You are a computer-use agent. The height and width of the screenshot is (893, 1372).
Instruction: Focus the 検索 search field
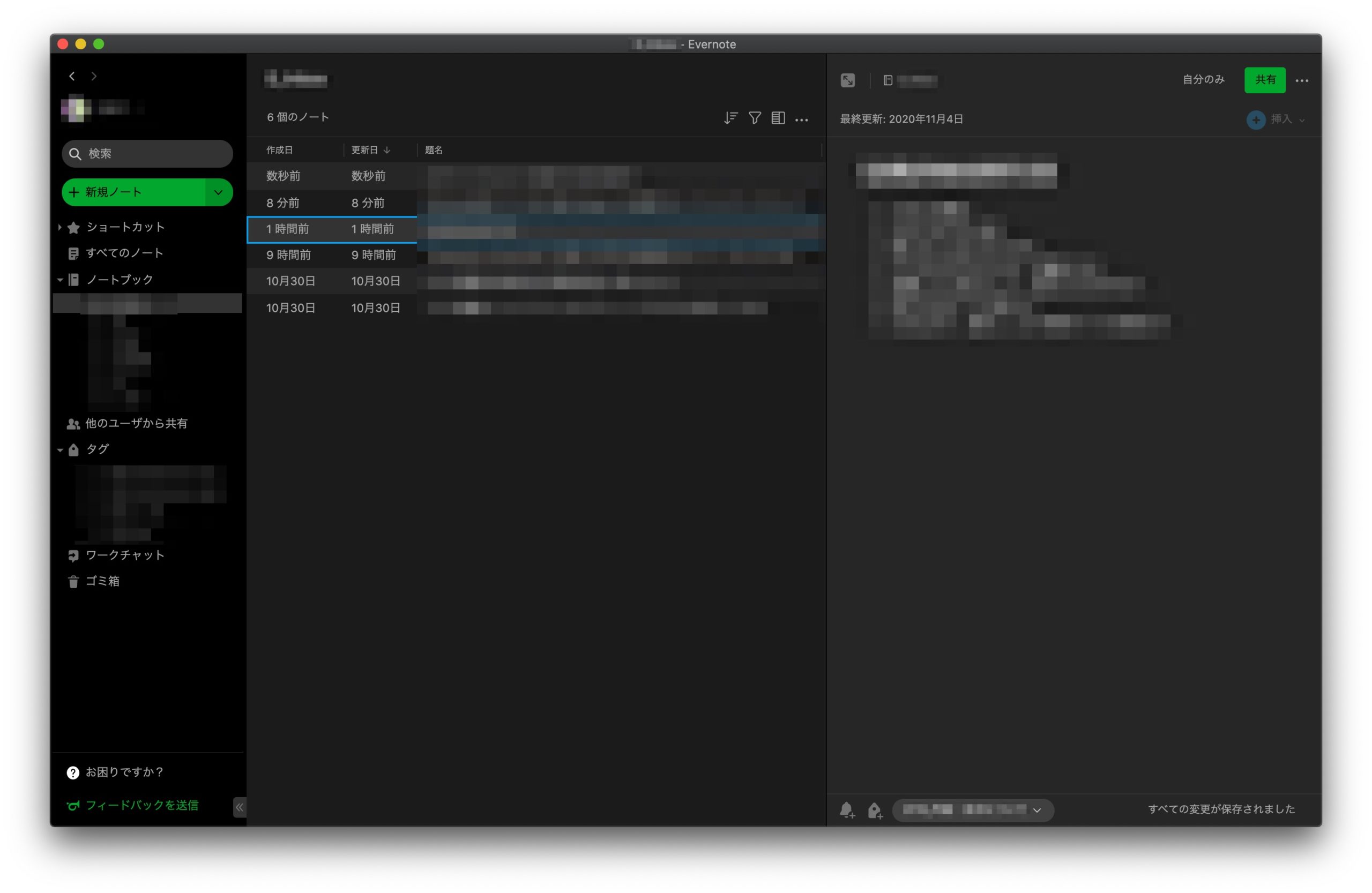pyautogui.click(x=147, y=154)
